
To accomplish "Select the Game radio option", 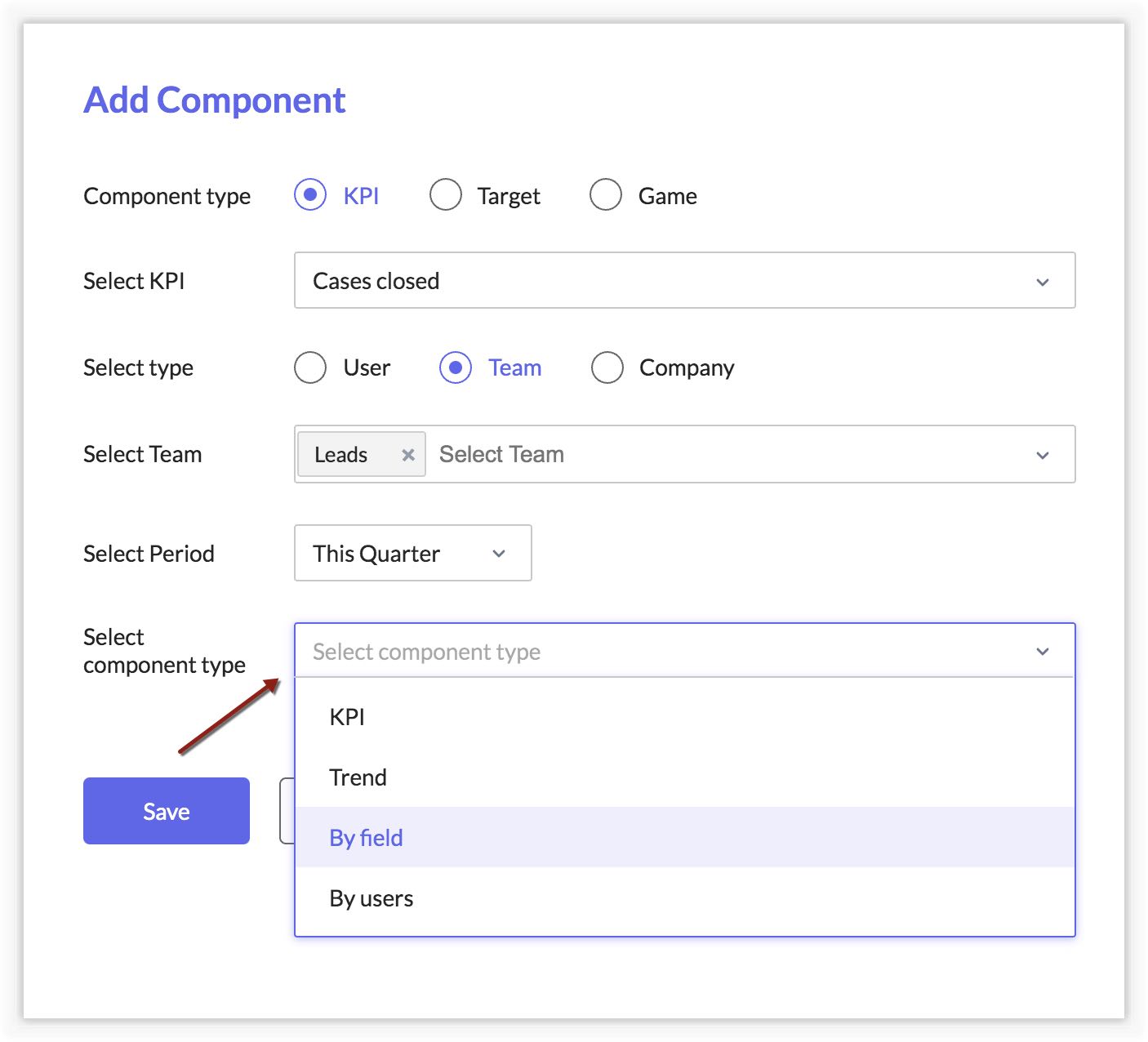I will [606, 196].
